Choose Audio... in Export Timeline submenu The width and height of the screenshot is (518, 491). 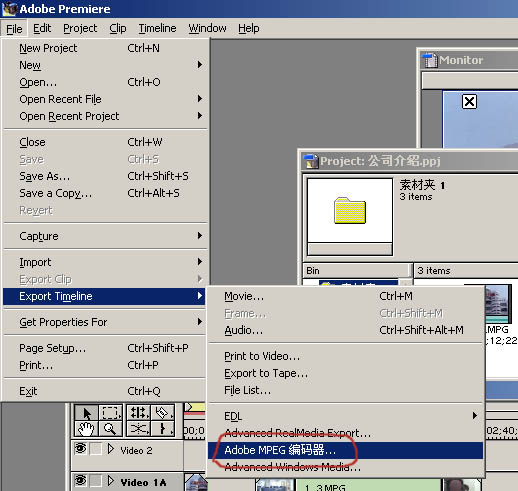[345, 330]
